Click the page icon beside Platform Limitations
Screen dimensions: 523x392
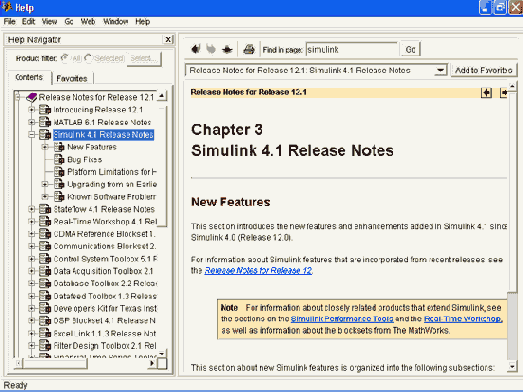pos(59,171)
